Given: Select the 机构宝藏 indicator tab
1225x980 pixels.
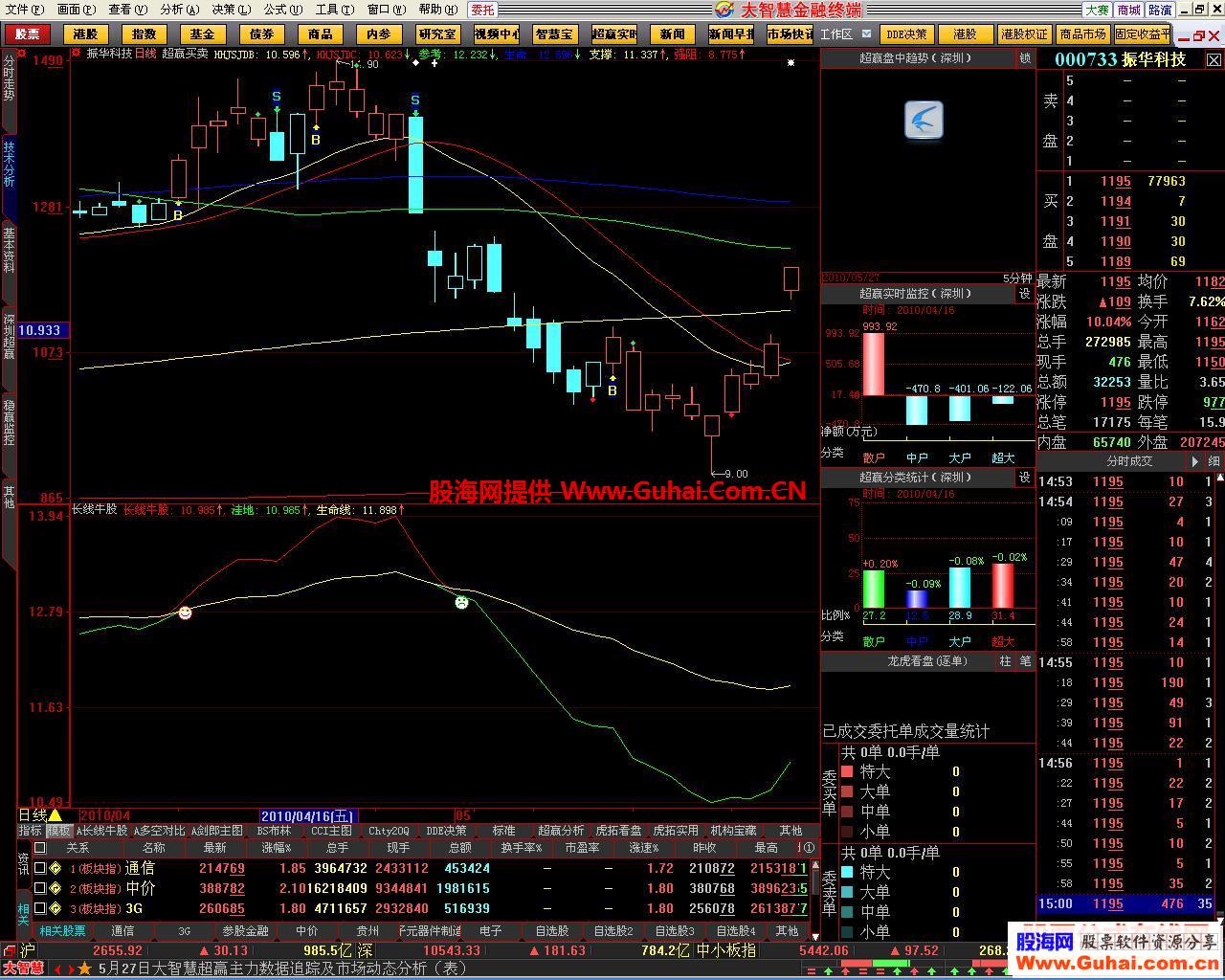Looking at the screenshot, I should pyautogui.click(x=734, y=831).
